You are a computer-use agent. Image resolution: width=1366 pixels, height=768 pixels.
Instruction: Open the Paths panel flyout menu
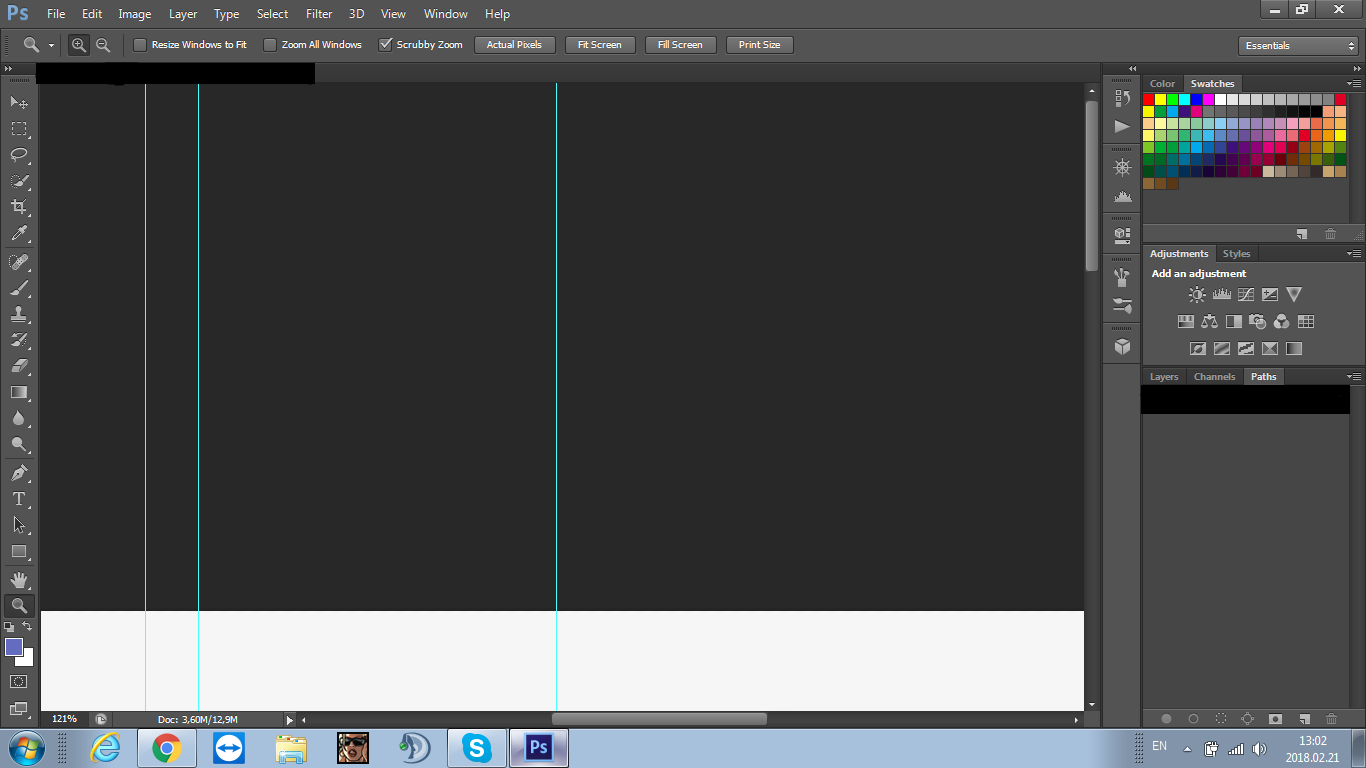click(1354, 377)
